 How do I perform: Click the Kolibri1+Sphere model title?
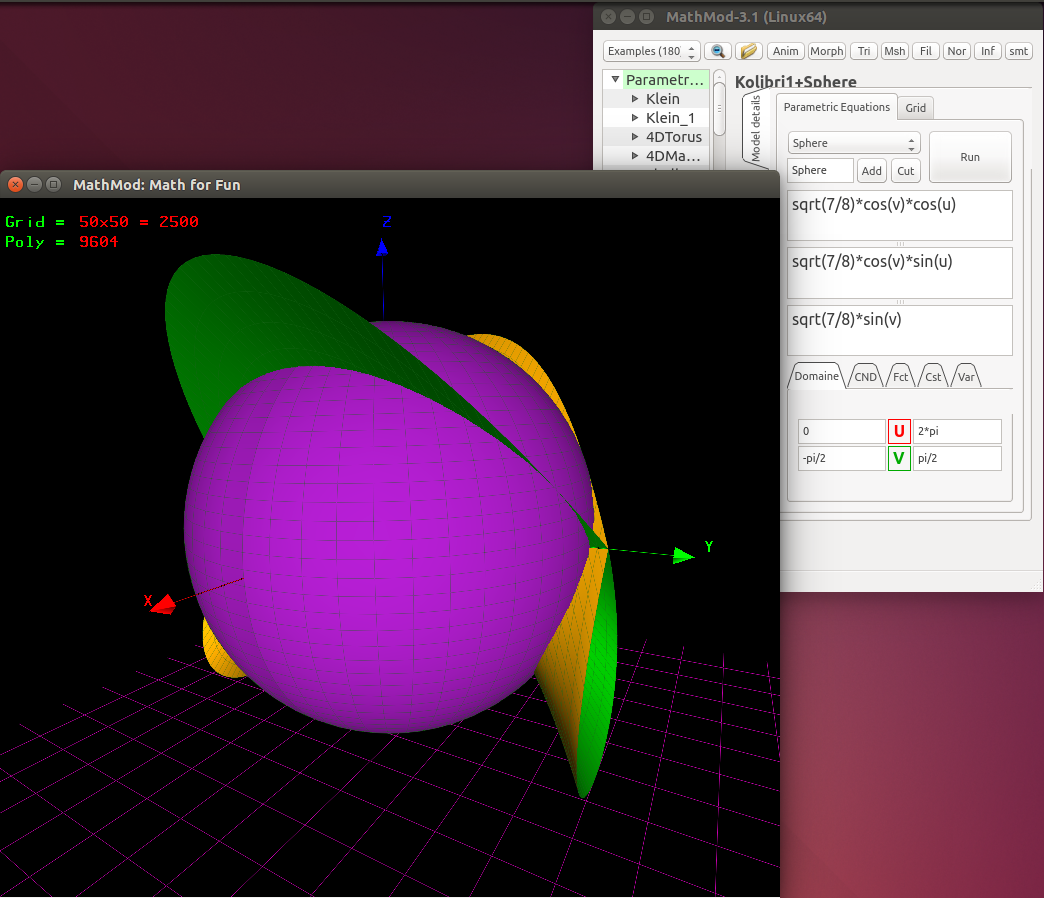point(796,82)
